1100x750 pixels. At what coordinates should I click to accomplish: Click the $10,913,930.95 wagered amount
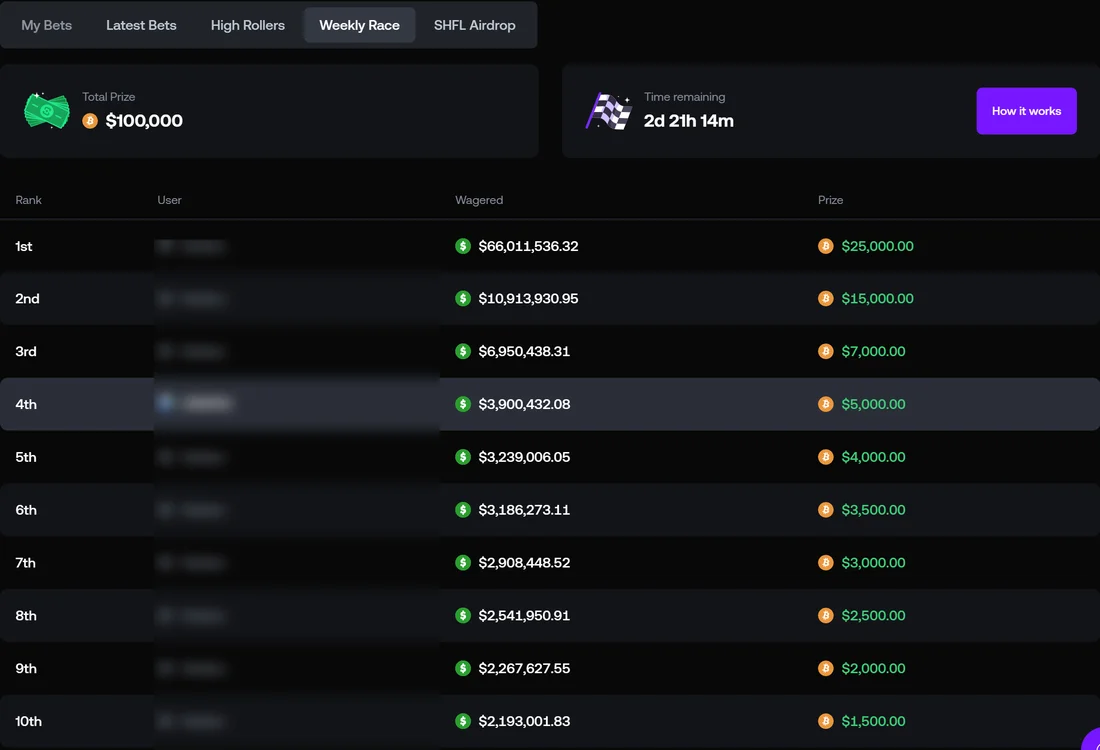point(528,299)
